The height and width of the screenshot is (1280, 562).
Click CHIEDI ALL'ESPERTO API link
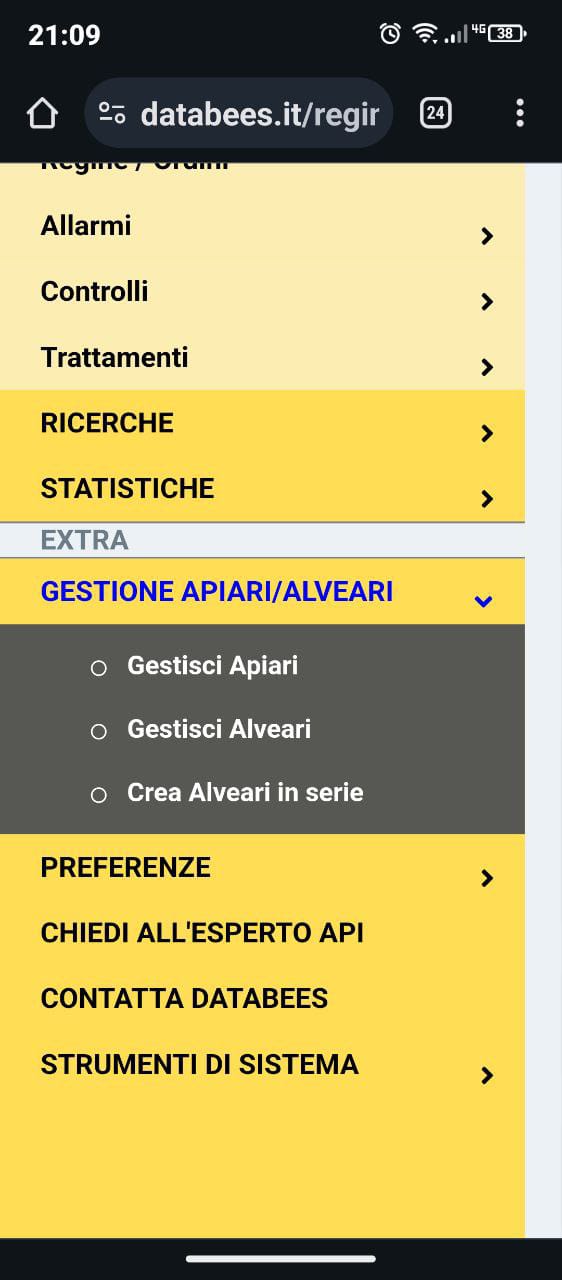point(202,933)
